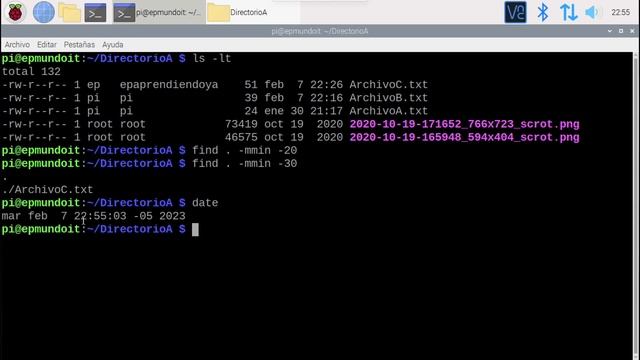Screen dimensions: 640x360
Task: Click the epaprendiendoya group name
Action: (x=169, y=85)
